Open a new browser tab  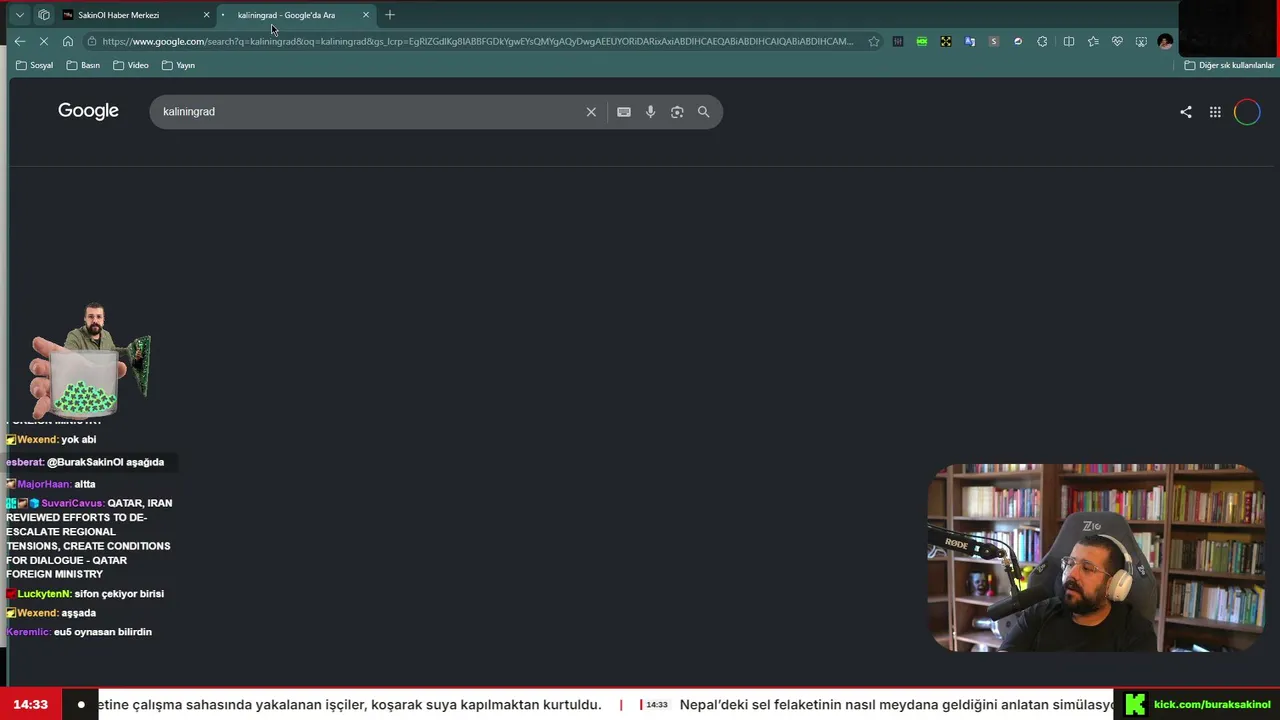(390, 15)
